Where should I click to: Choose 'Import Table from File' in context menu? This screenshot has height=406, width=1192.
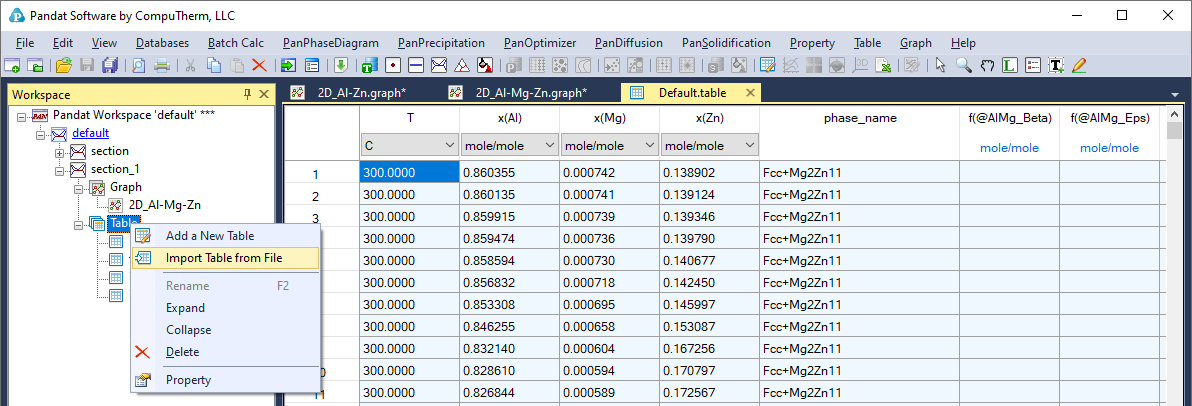click(224, 258)
